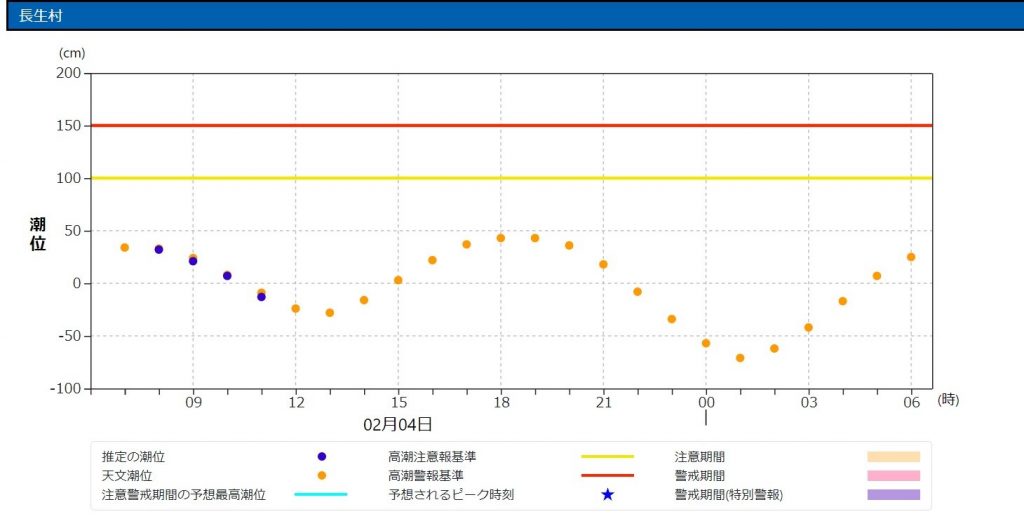Click the (cm) unit label
The width and height of the screenshot is (1024, 528).
tap(72, 53)
